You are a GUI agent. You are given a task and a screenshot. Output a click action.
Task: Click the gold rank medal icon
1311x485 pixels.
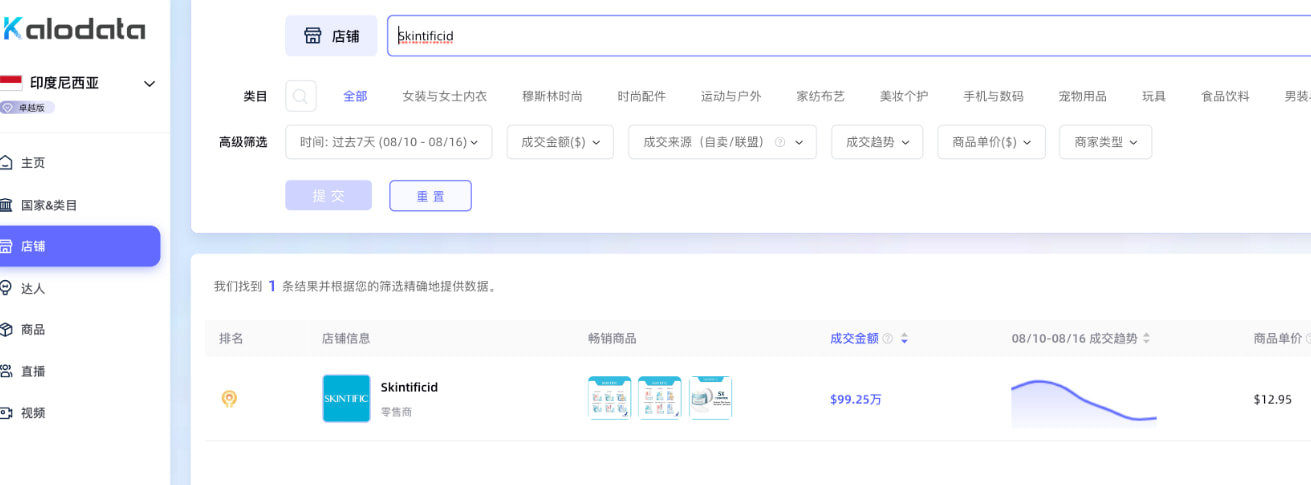[229, 399]
